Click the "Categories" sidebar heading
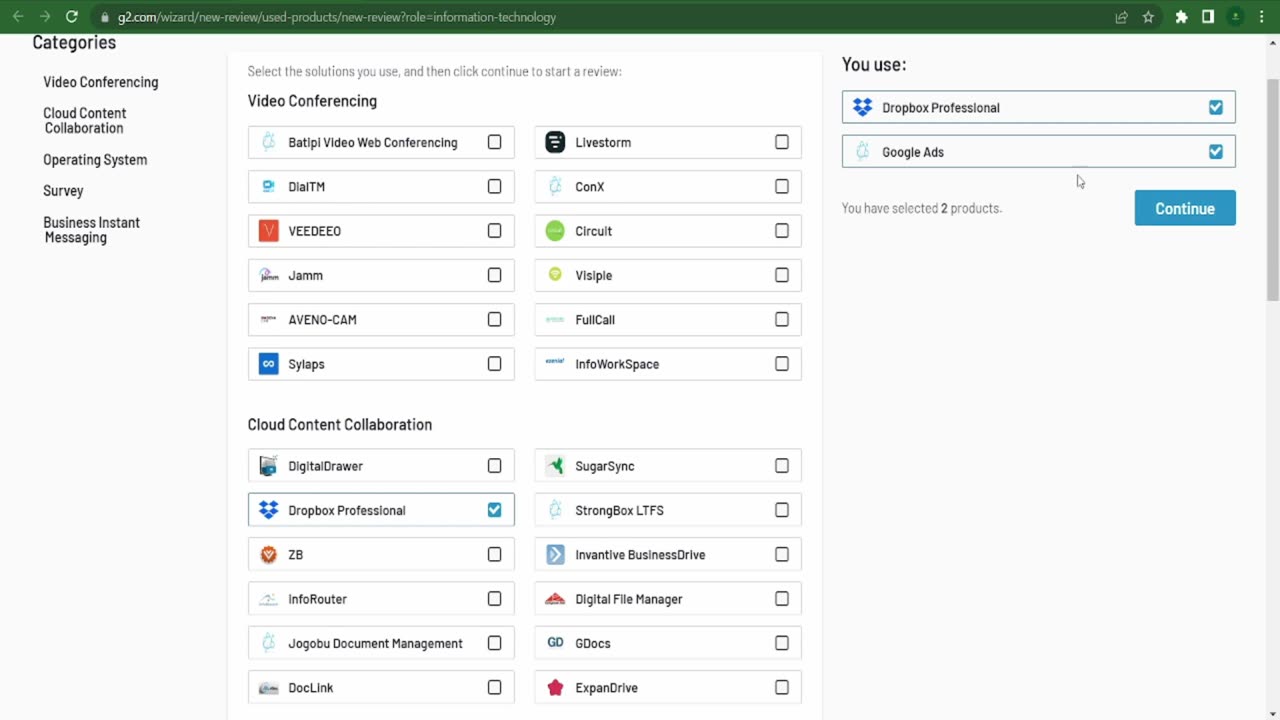This screenshot has height=720, width=1280. (74, 42)
